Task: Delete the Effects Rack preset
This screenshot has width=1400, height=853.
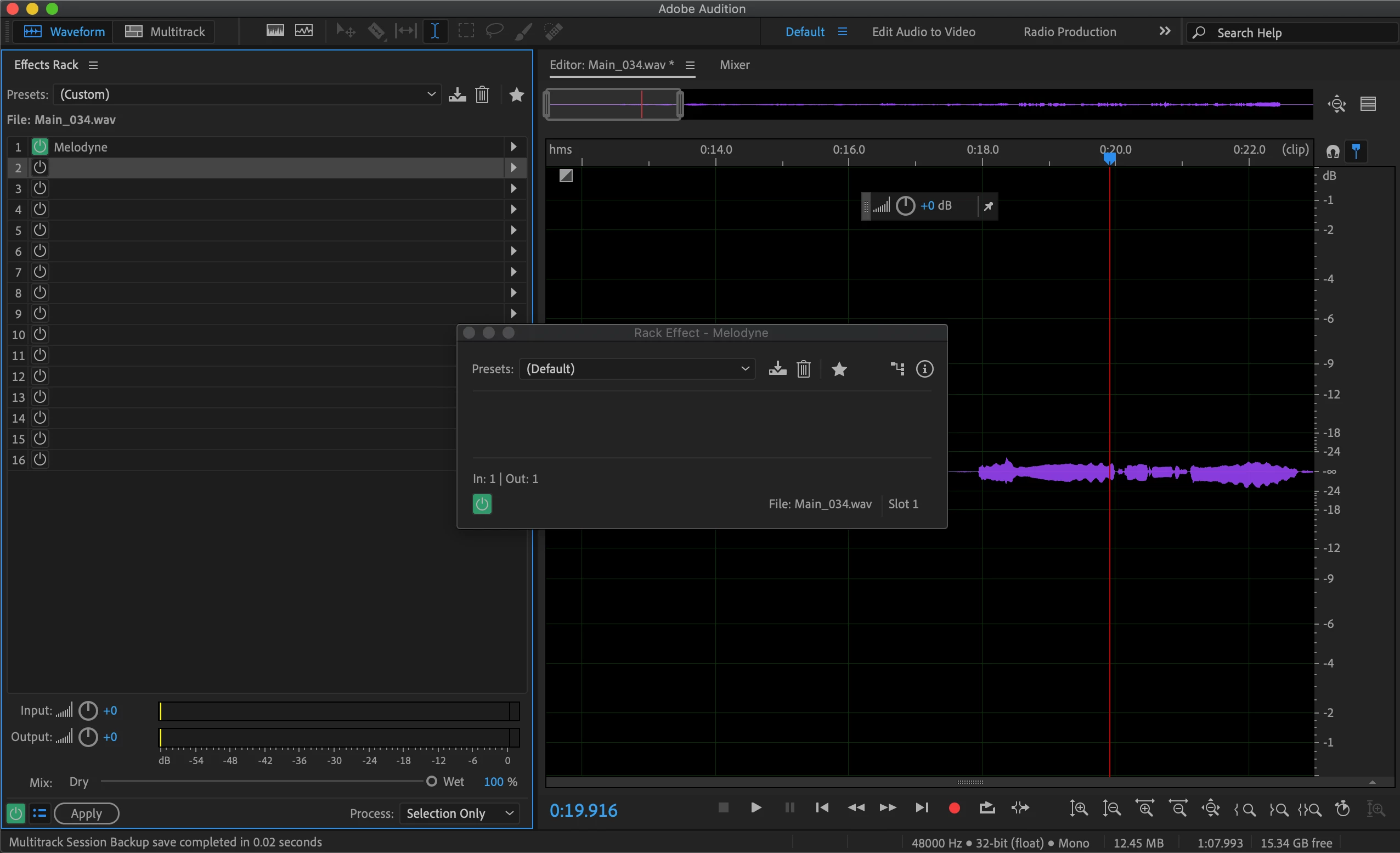Action: (482, 94)
